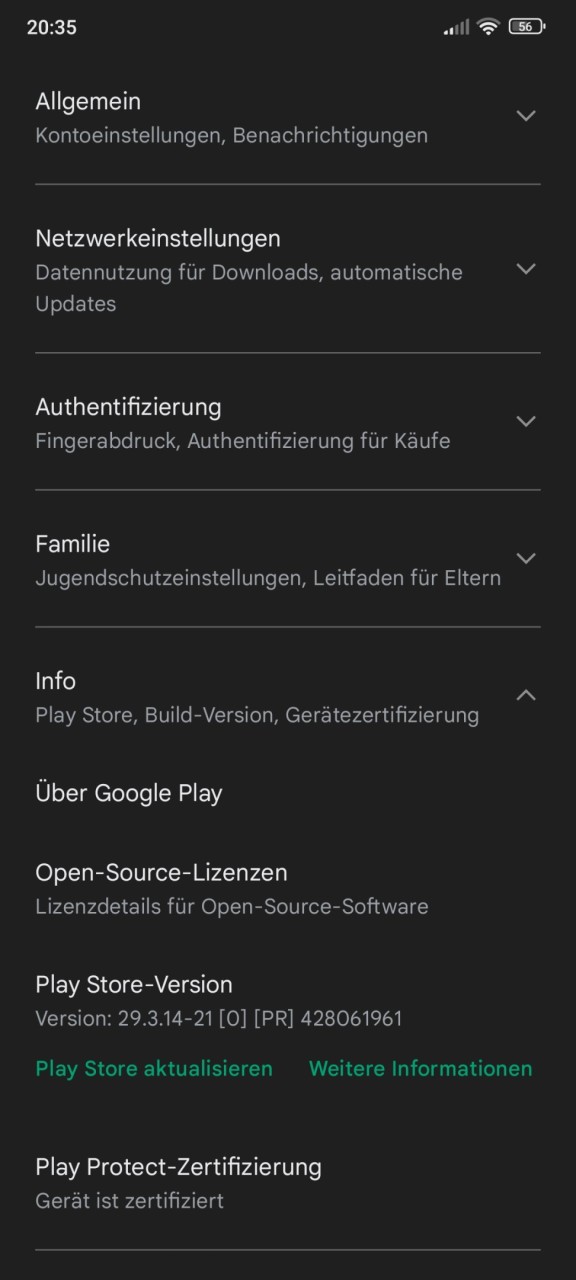
Task: Select the Netzwerkeinstellungen heading
Action: (158, 238)
